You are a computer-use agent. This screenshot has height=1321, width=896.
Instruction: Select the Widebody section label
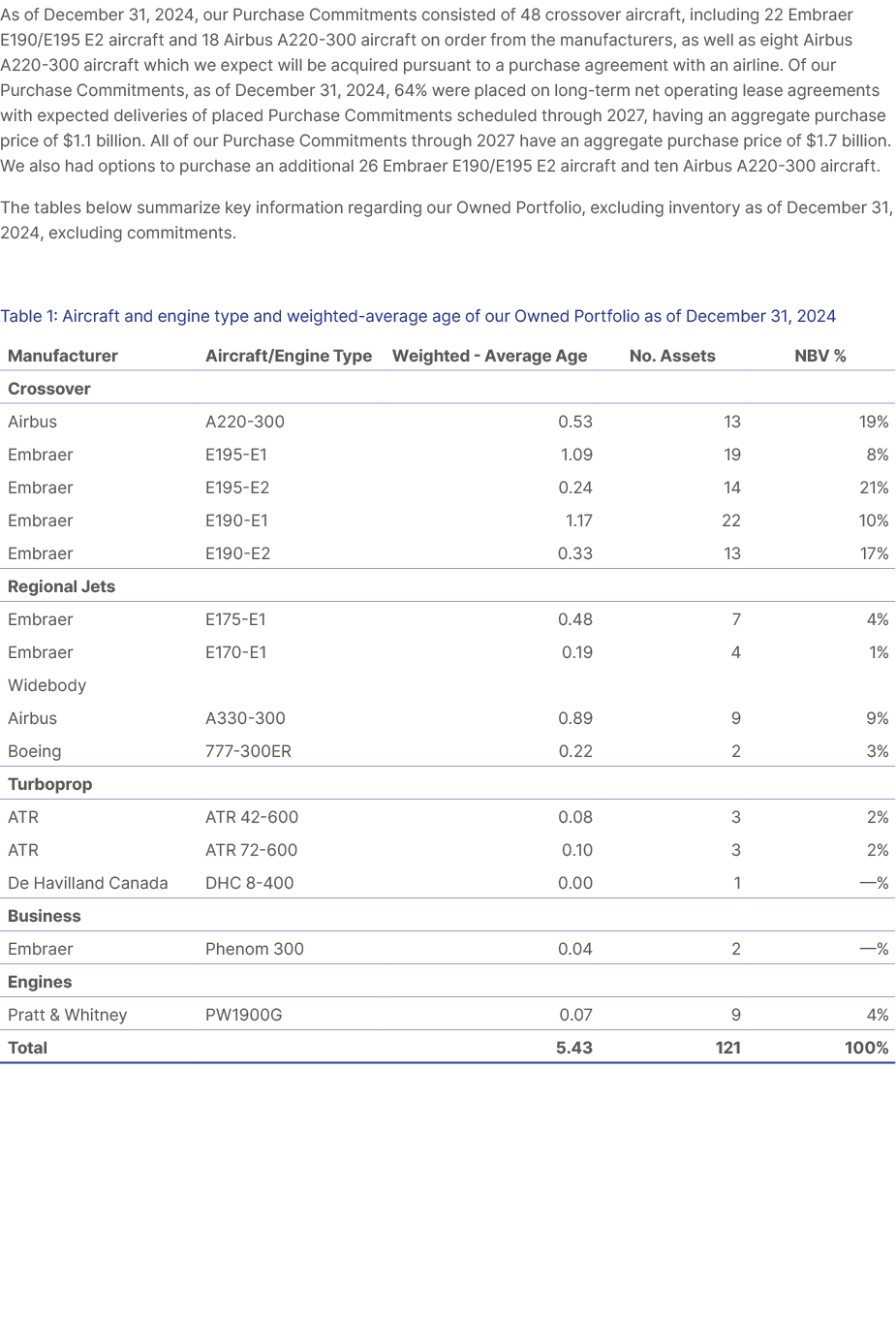pos(46,685)
